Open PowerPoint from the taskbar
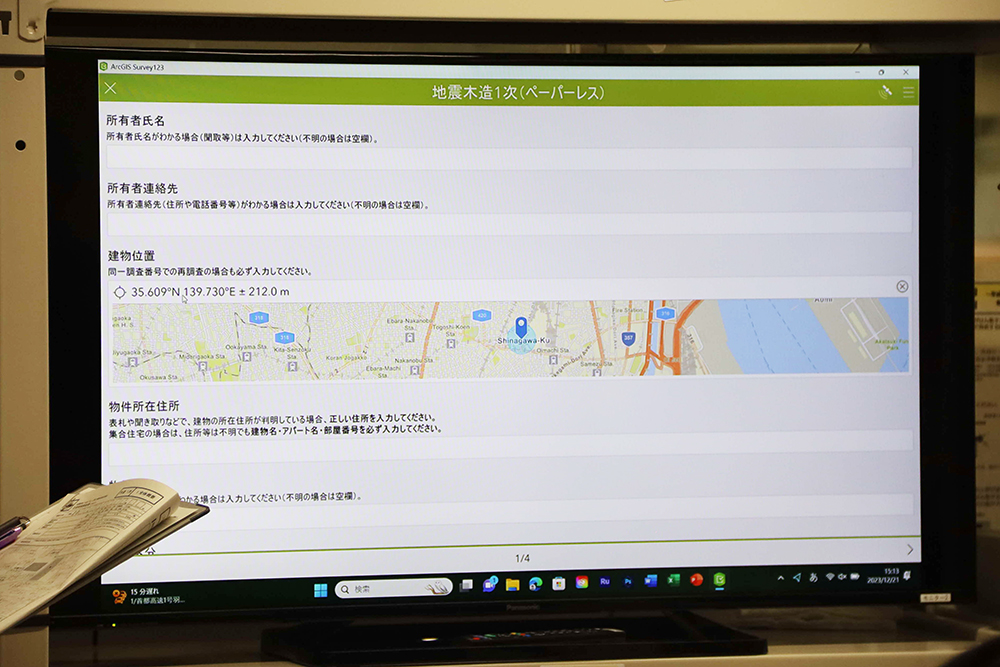This screenshot has height=667, width=1000. point(696,579)
